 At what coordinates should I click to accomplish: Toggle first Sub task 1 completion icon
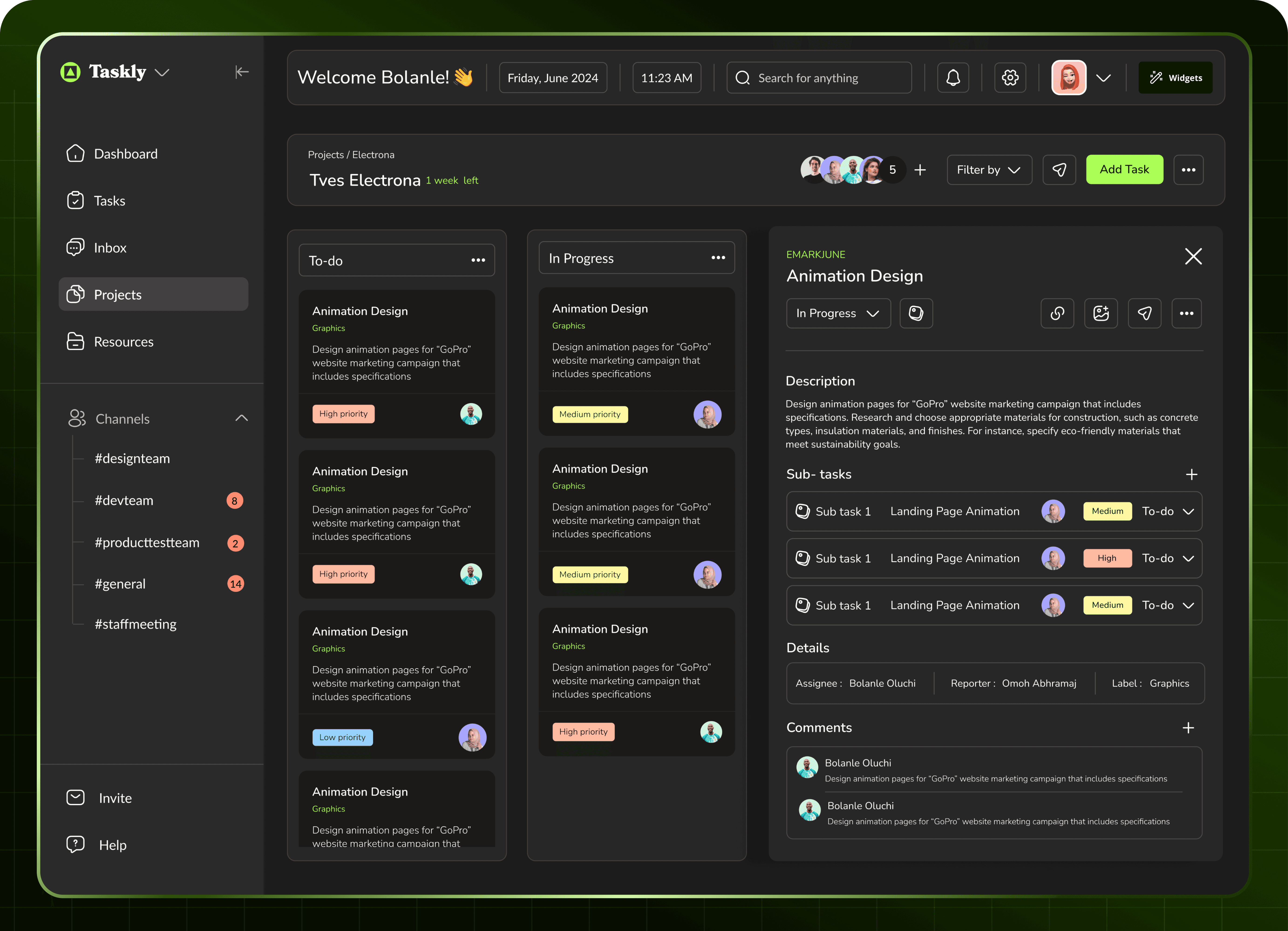[802, 512]
